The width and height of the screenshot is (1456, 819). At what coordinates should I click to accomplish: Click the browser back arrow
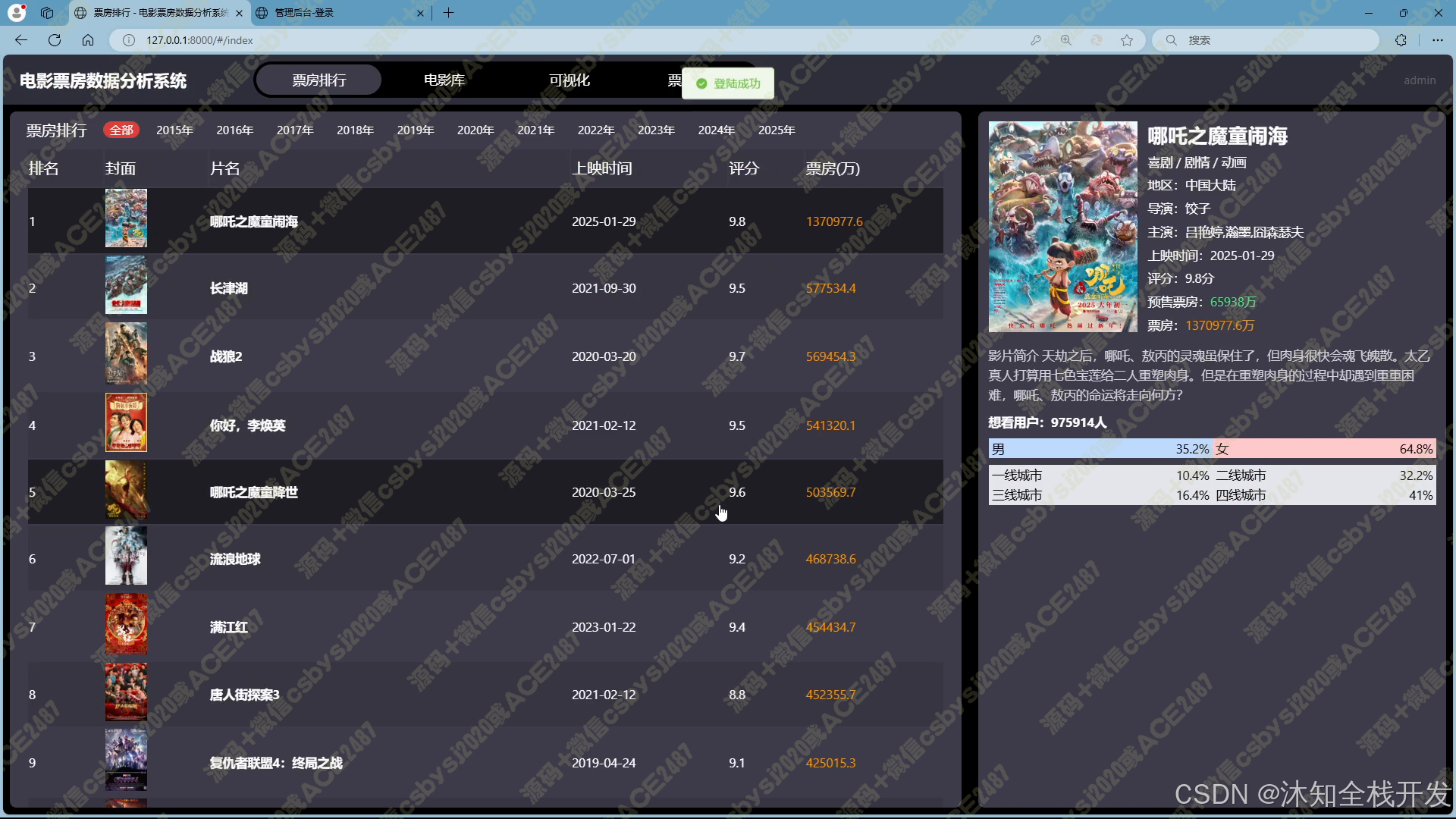(21, 40)
